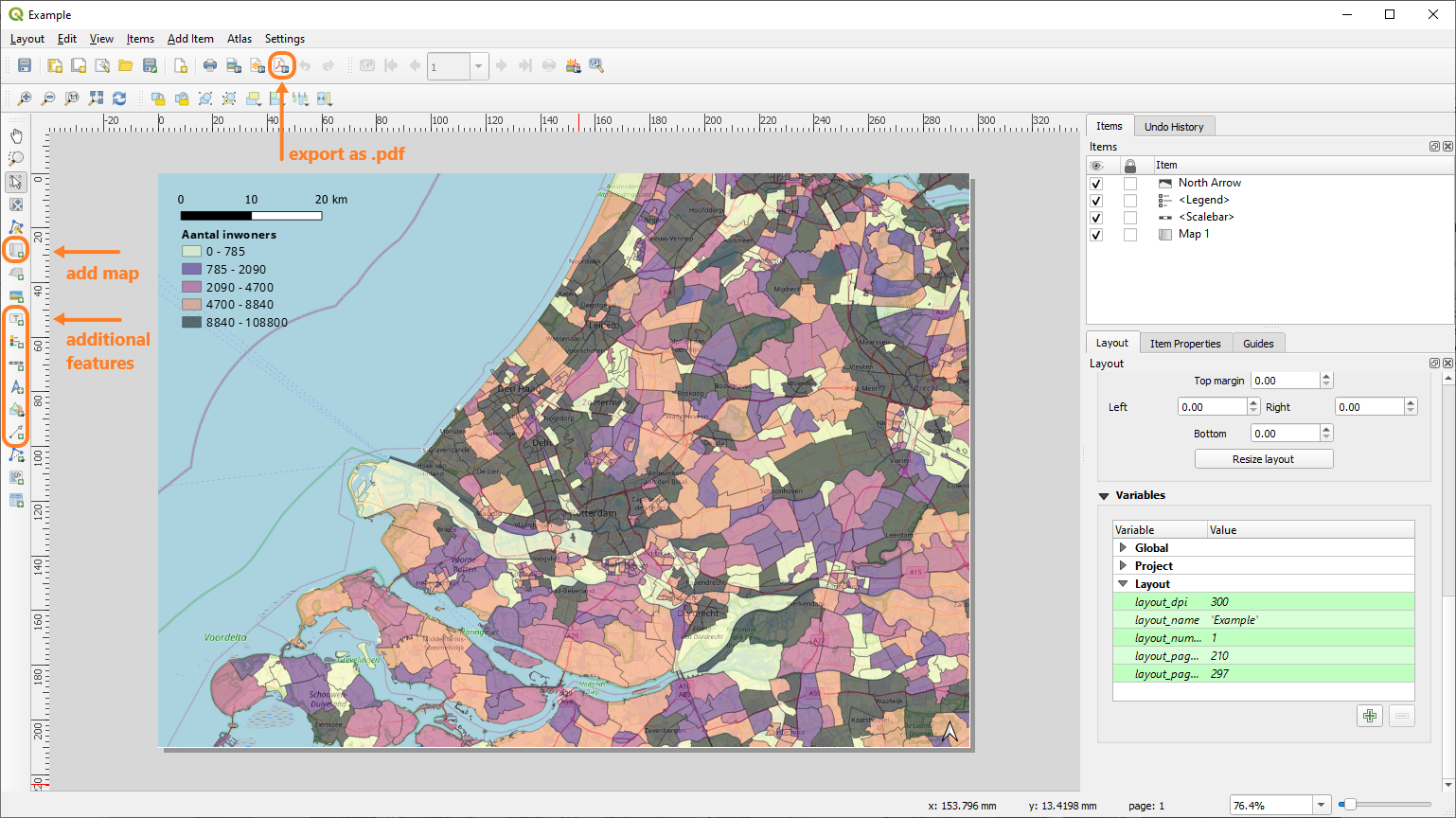Export the layout as PDF
The width and height of the screenshot is (1456, 818).
[282, 65]
